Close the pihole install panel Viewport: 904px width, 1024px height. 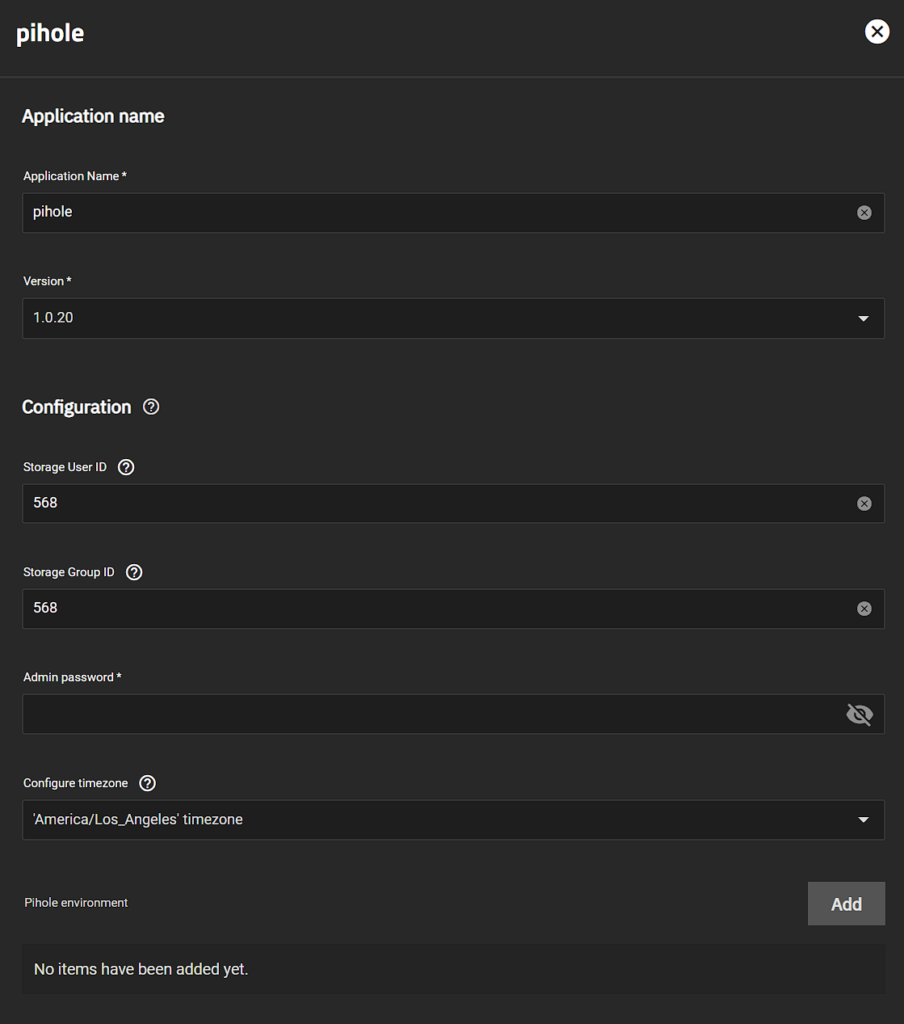click(x=877, y=31)
